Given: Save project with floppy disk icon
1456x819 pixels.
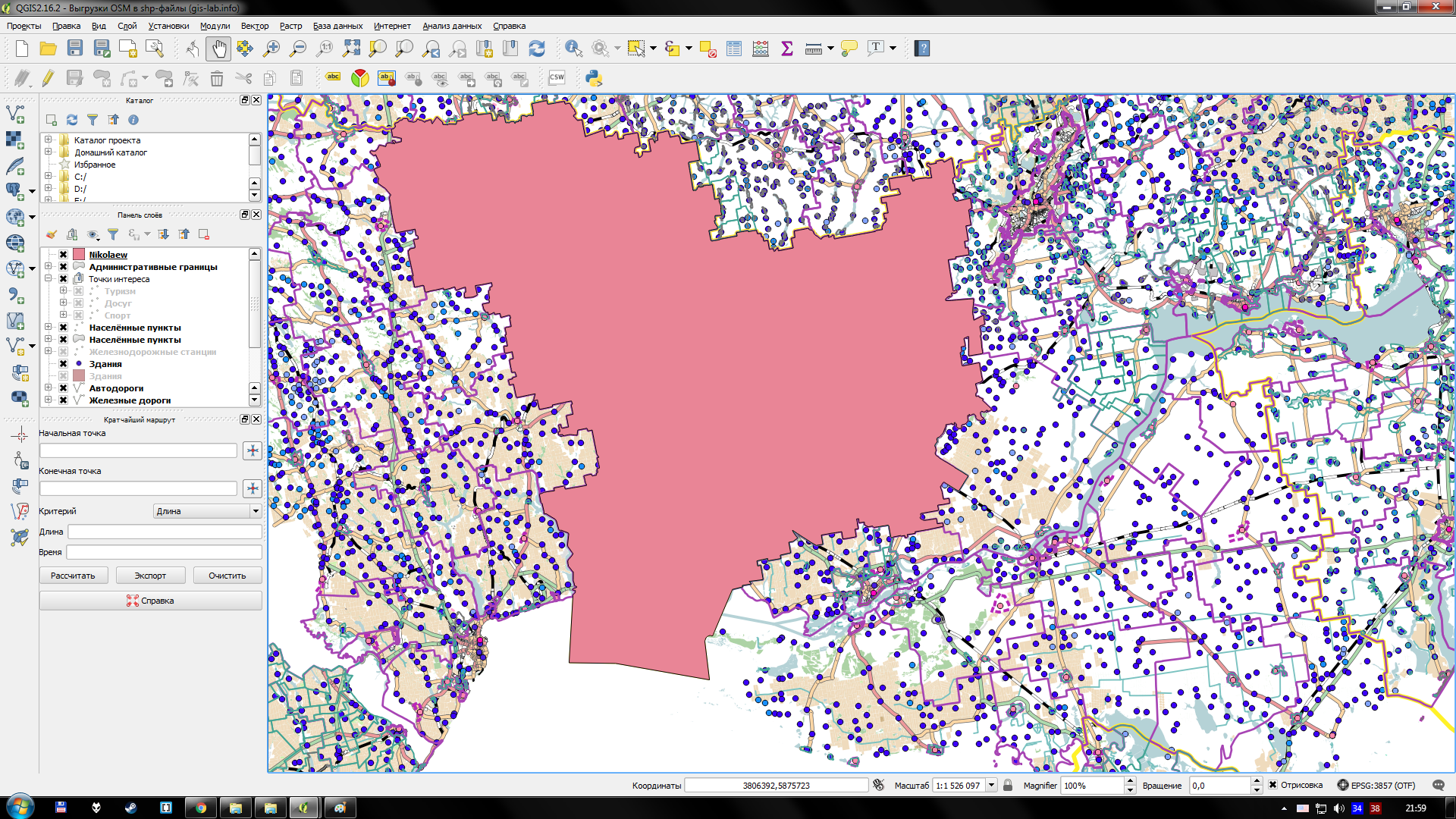Looking at the screenshot, I should (74, 49).
